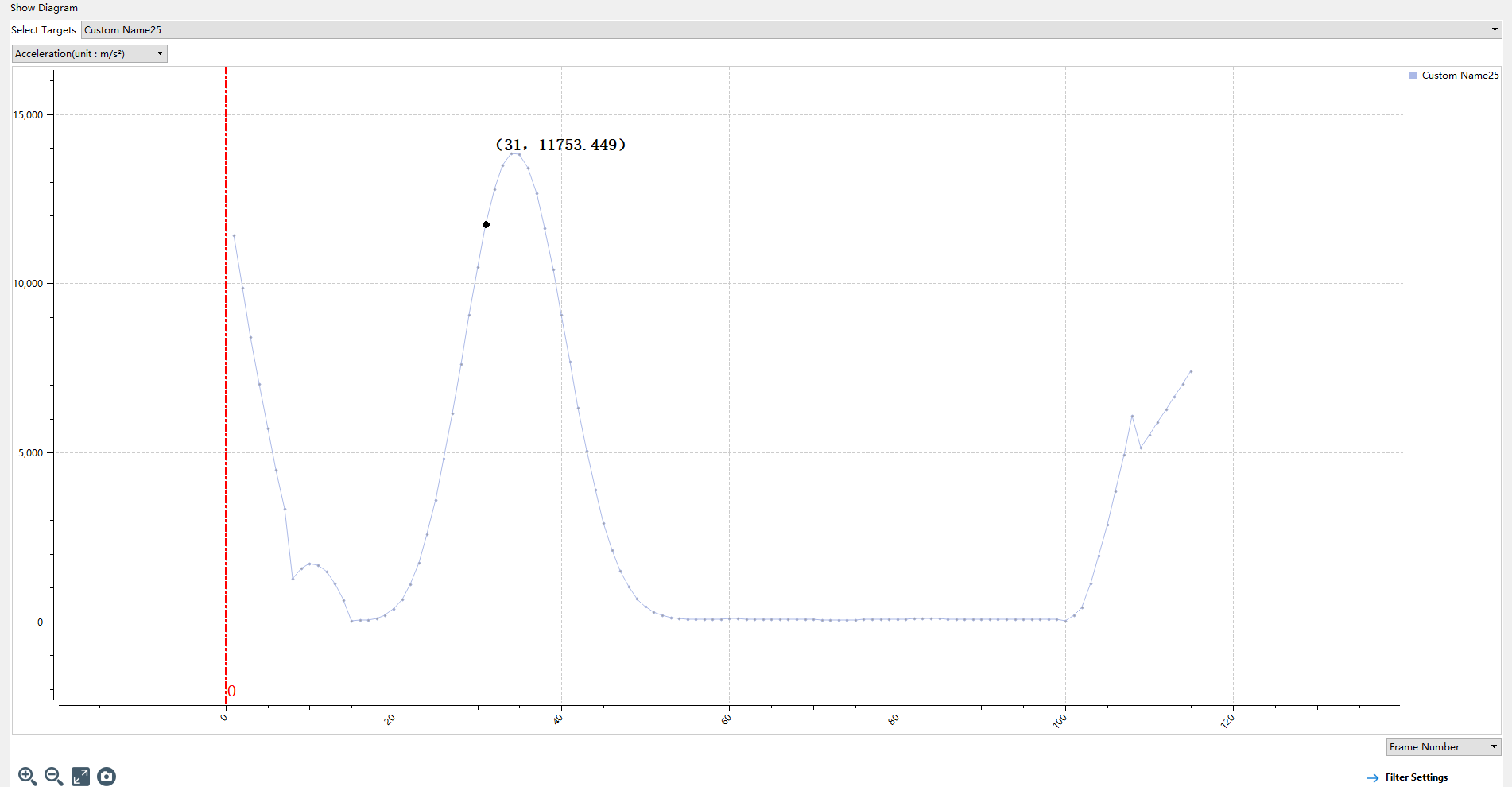The width and height of the screenshot is (1512, 787).
Task: Click the 60 tick label on x-axis
Action: [x=726, y=719]
